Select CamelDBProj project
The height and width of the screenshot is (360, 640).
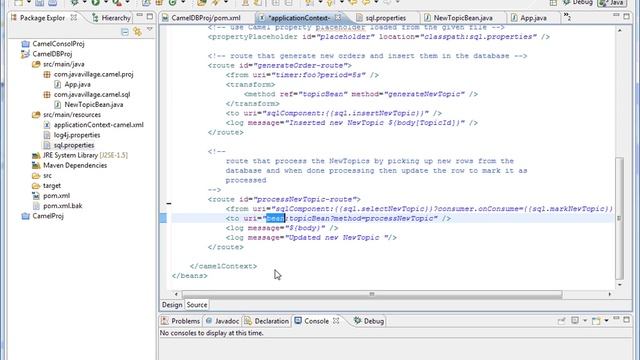52,54
